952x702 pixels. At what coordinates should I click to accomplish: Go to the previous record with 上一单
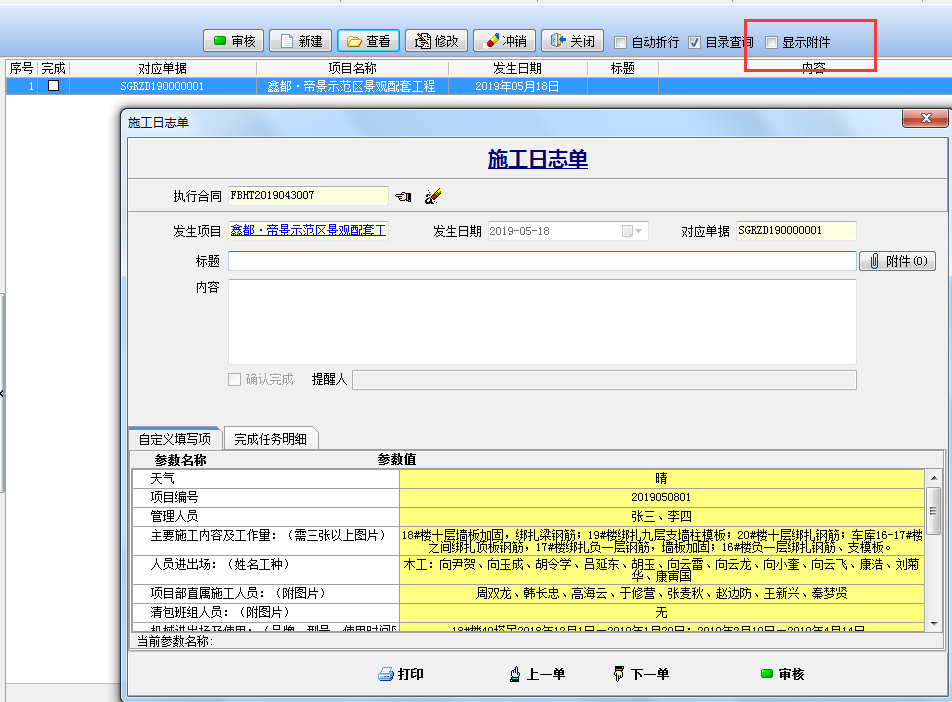click(536, 674)
